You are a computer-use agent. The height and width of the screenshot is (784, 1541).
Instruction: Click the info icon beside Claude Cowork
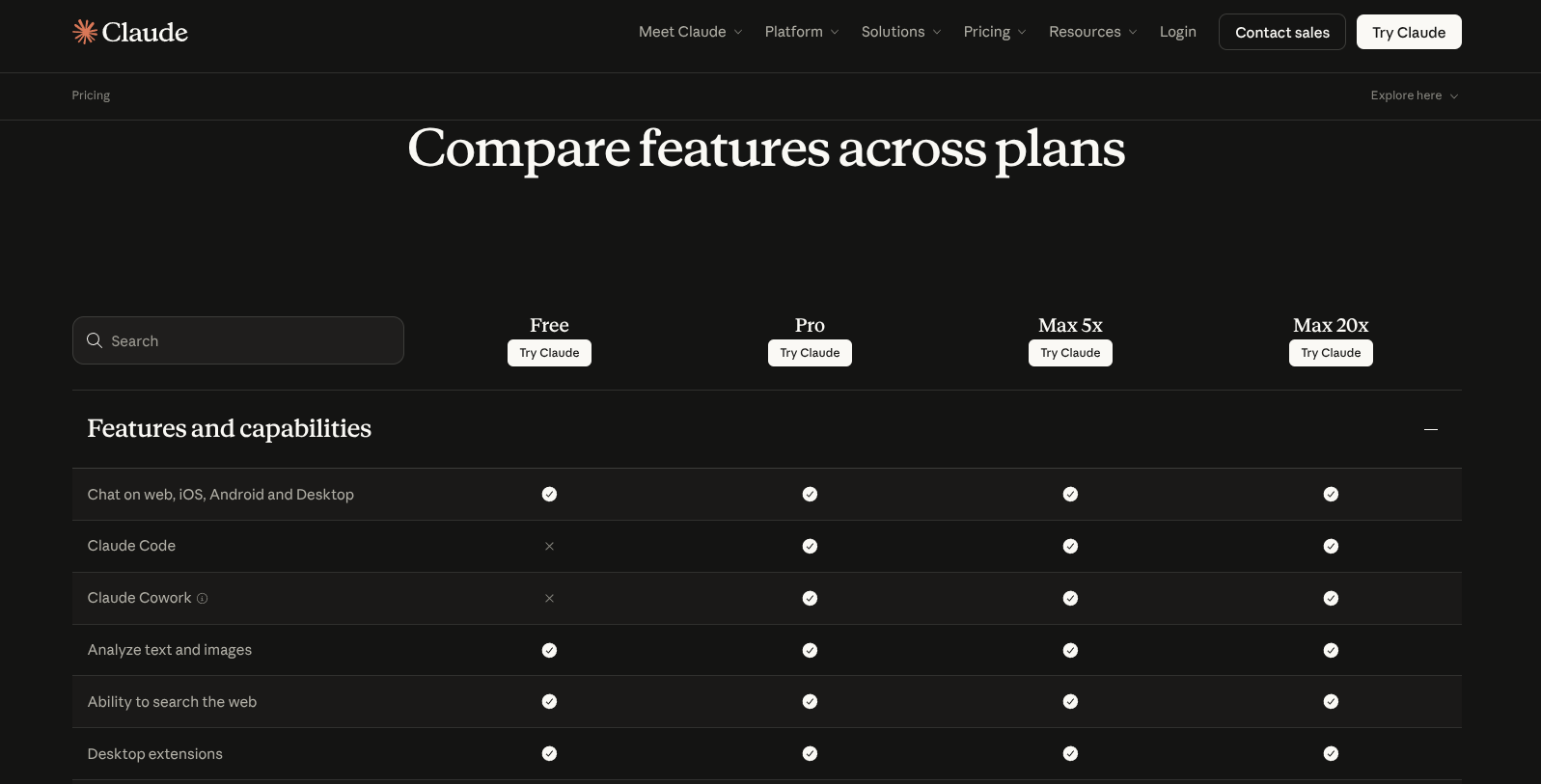[203, 599]
